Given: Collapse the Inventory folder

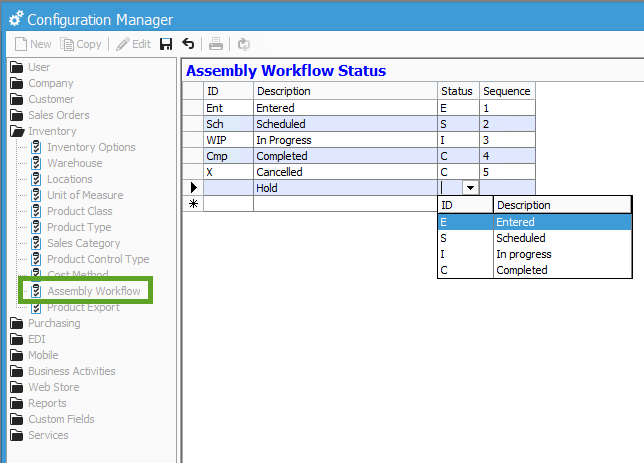Looking at the screenshot, I should (x=43, y=131).
